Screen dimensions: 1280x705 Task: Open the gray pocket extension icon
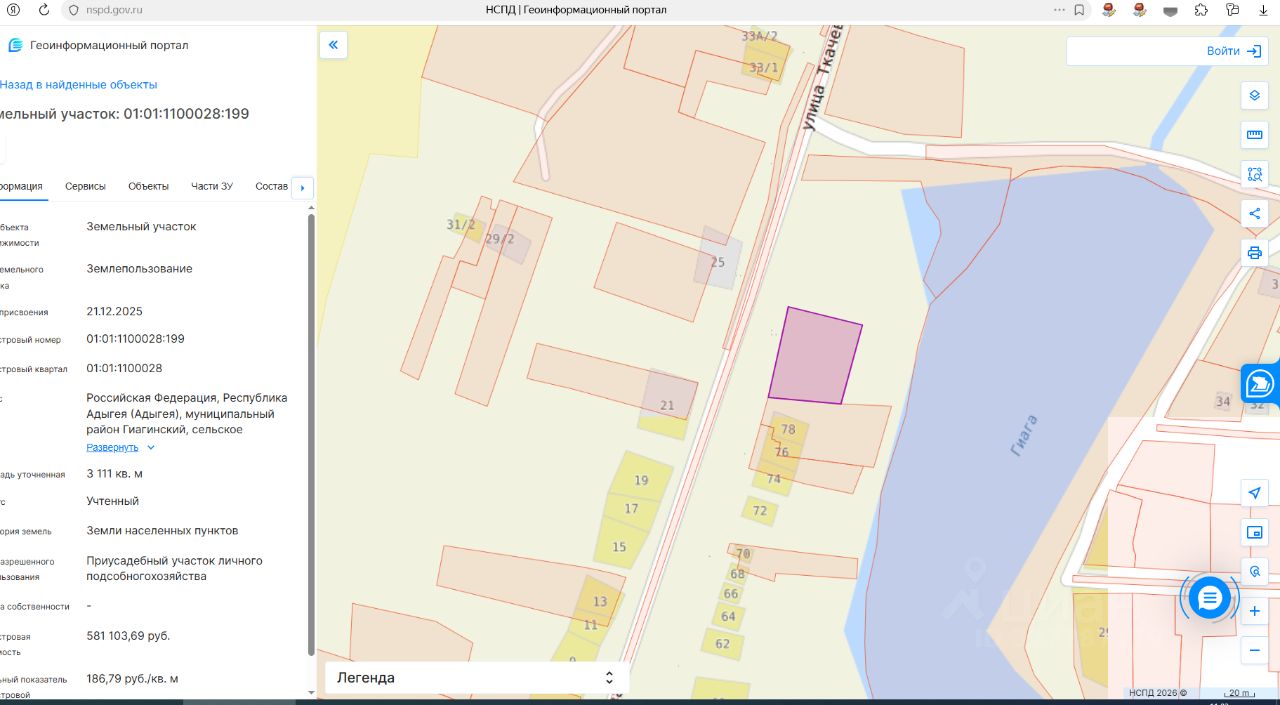pos(1171,10)
